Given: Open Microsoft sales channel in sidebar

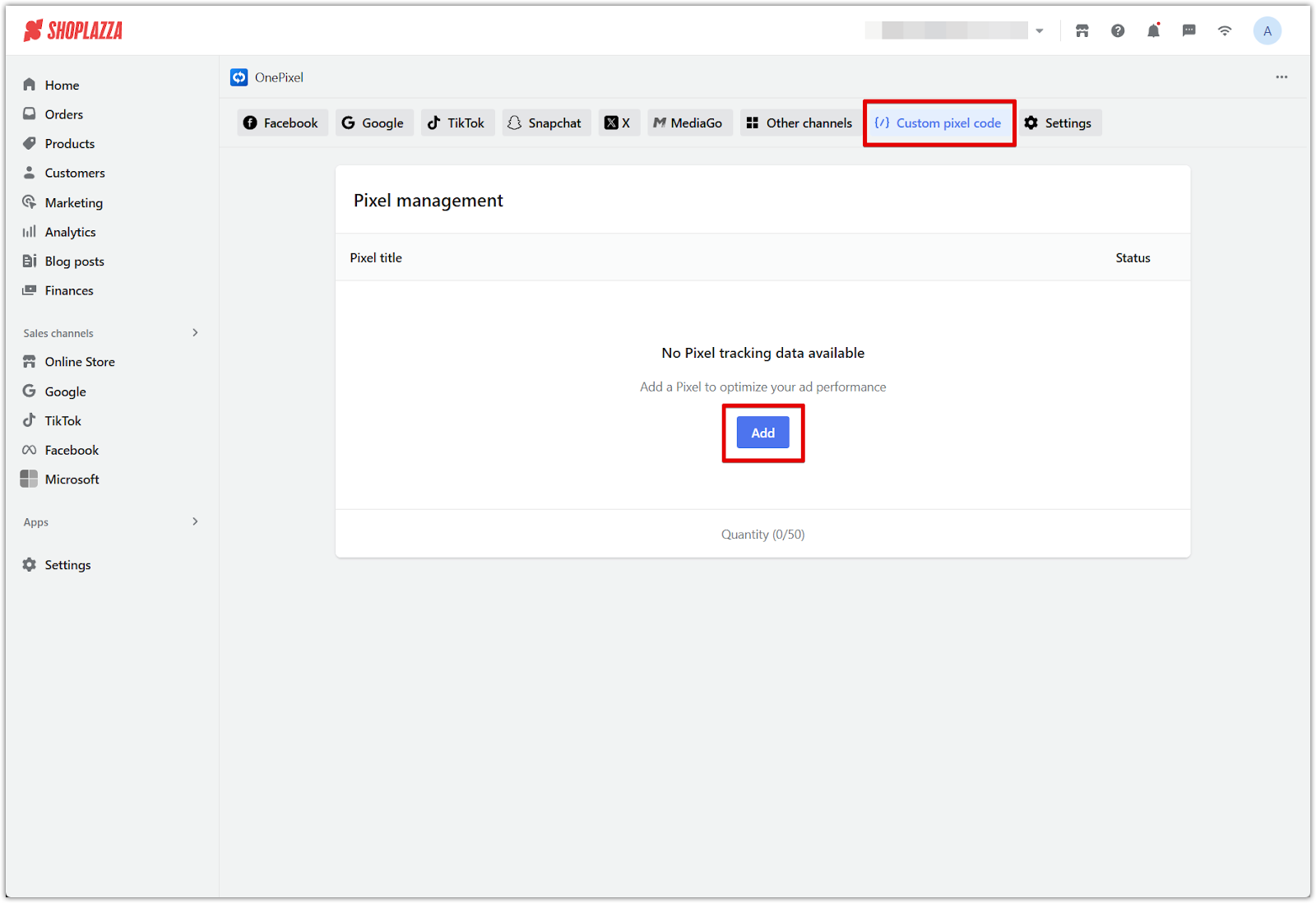Looking at the screenshot, I should [72, 479].
